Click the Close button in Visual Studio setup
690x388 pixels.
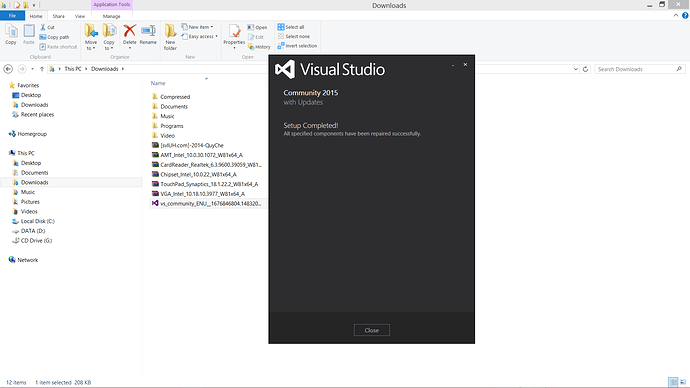[371, 330]
